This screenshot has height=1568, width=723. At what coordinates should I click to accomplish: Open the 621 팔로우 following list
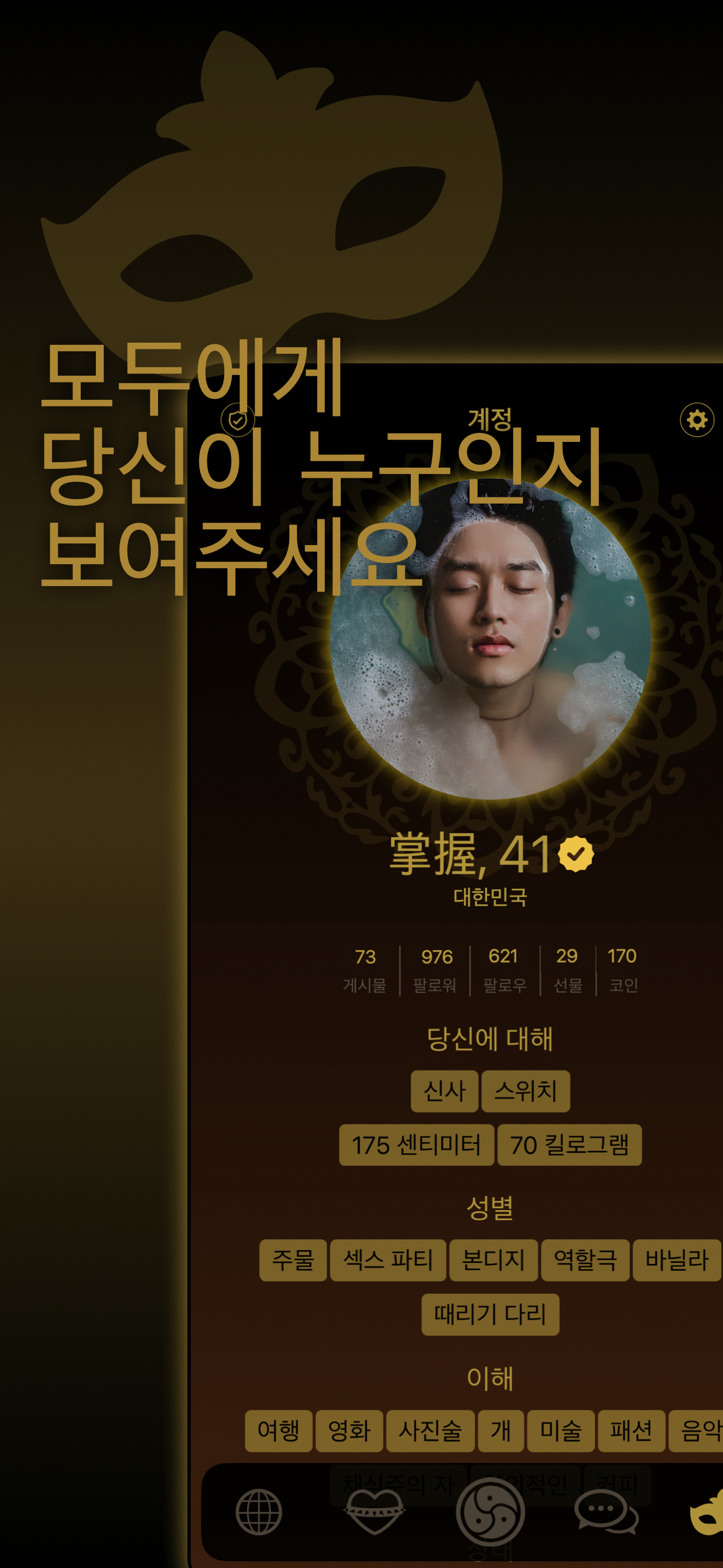coord(504,970)
